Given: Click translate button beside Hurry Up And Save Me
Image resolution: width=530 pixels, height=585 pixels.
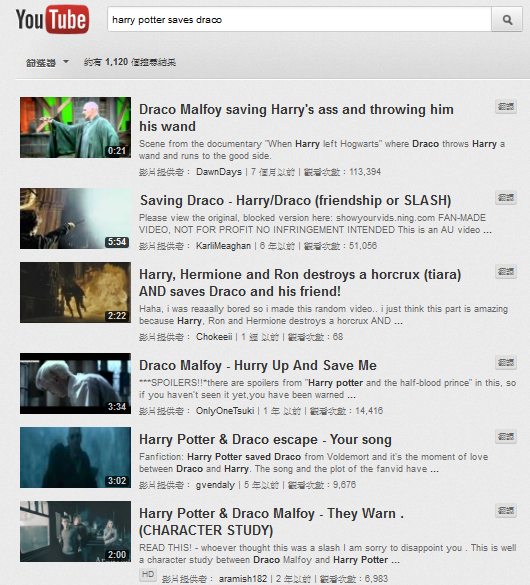Looking at the screenshot, I should [x=506, y=363].
